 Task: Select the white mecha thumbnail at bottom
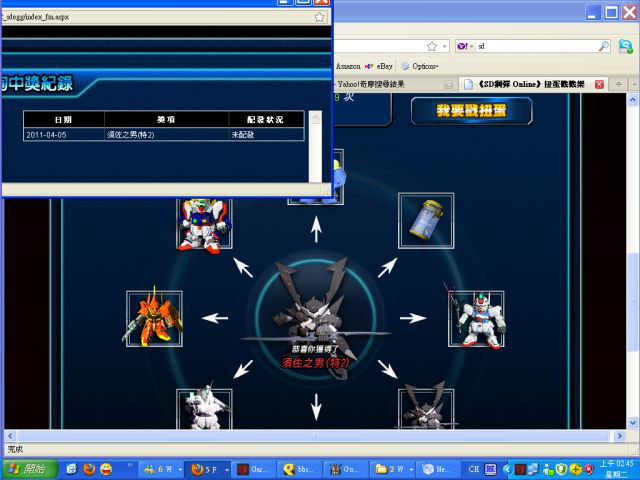tap(204, 409)
